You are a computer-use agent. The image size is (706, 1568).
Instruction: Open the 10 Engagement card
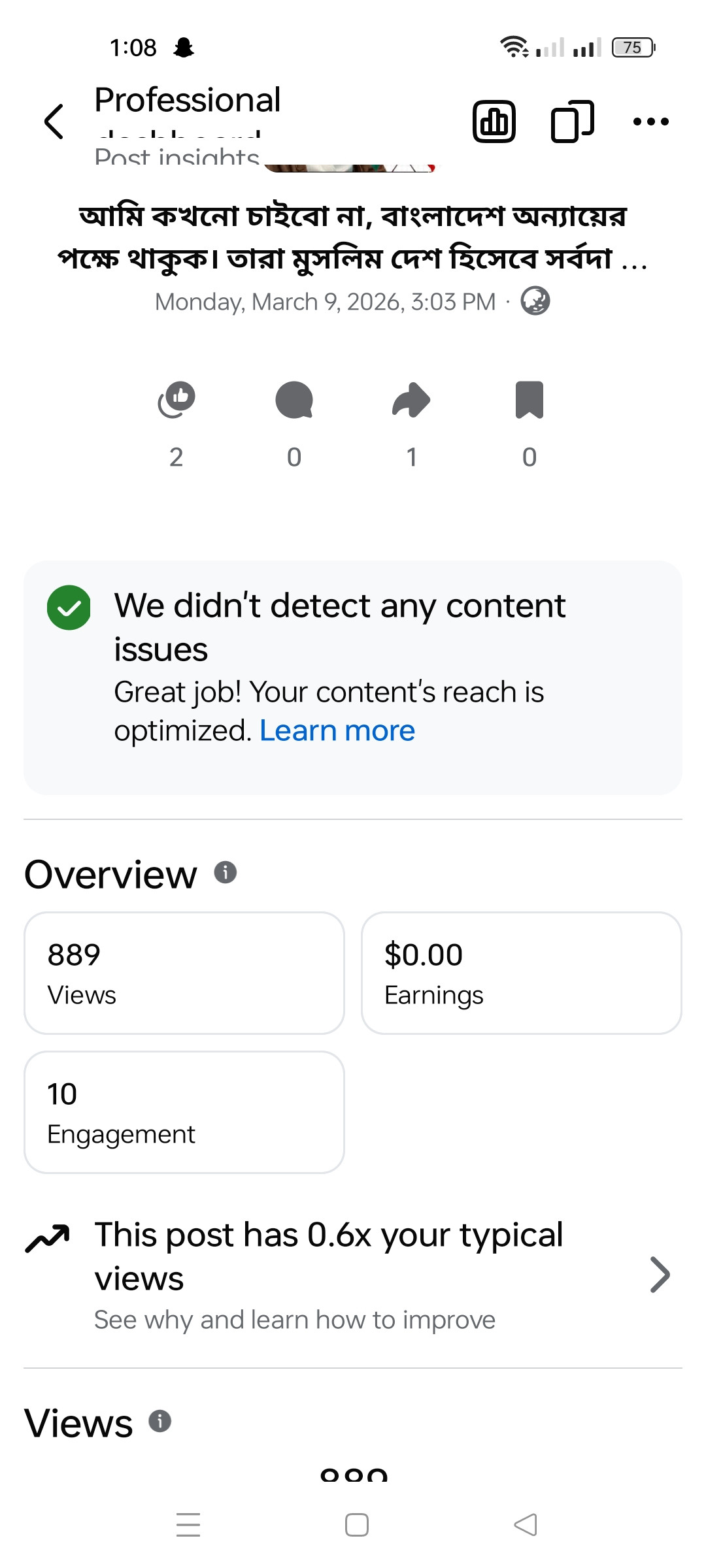click(x=184, y=1112)
